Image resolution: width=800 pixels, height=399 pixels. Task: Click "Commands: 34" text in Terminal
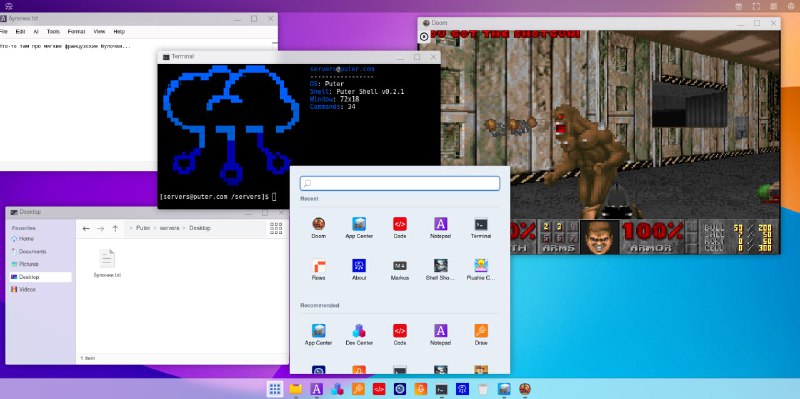pyautogui.click(x=333, y=107)
